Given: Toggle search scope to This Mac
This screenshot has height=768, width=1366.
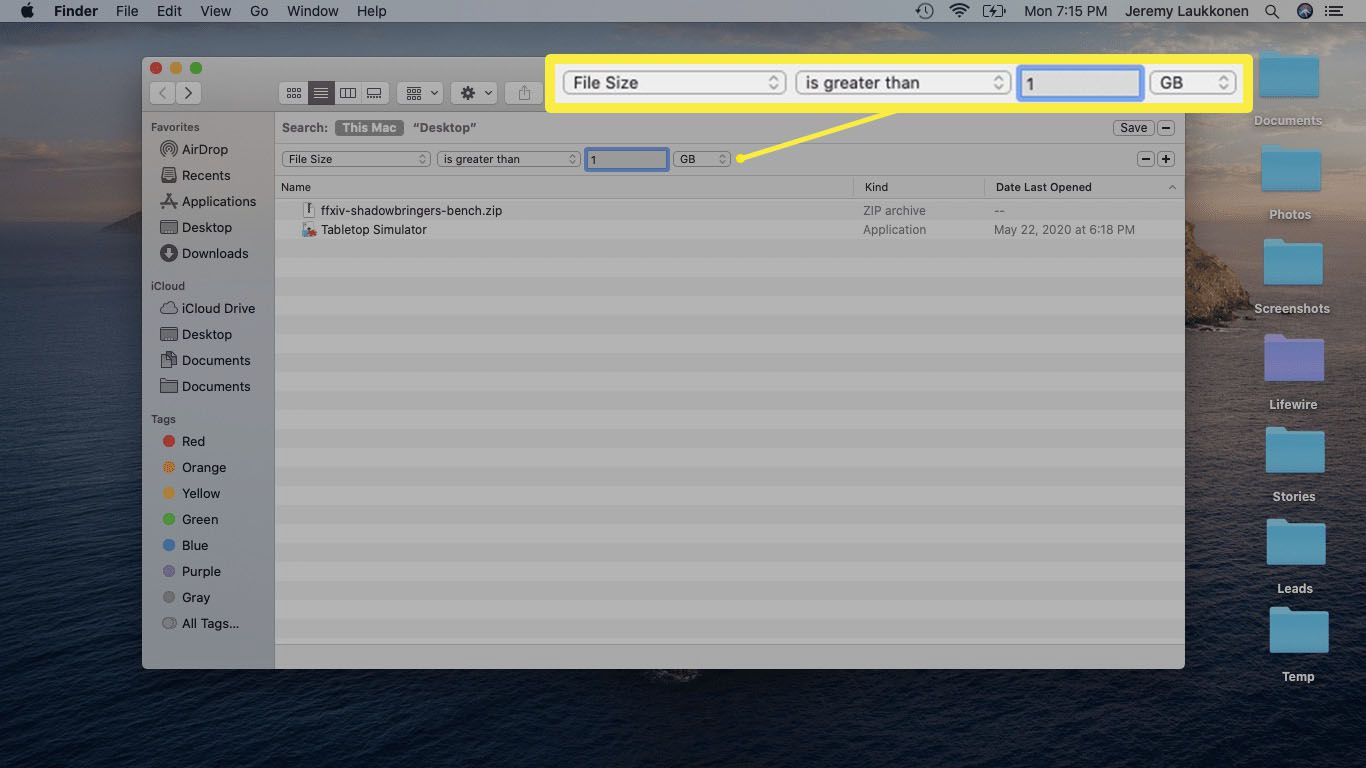Looking at the screenshot, I should coord(369,128).
